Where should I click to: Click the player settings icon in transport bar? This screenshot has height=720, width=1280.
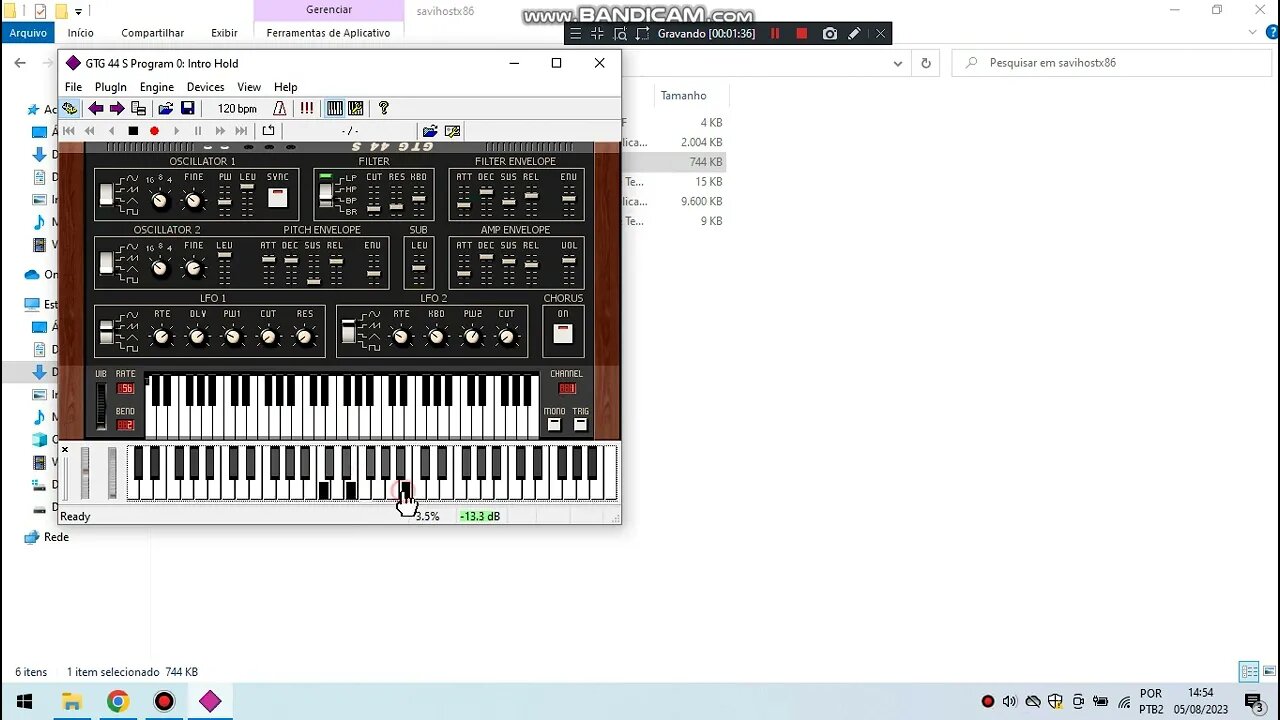452,131
